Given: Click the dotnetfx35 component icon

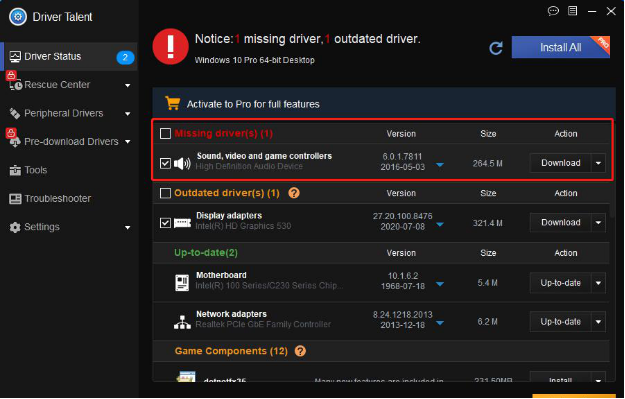Looking at the screenshot, I should pos(186,377).
